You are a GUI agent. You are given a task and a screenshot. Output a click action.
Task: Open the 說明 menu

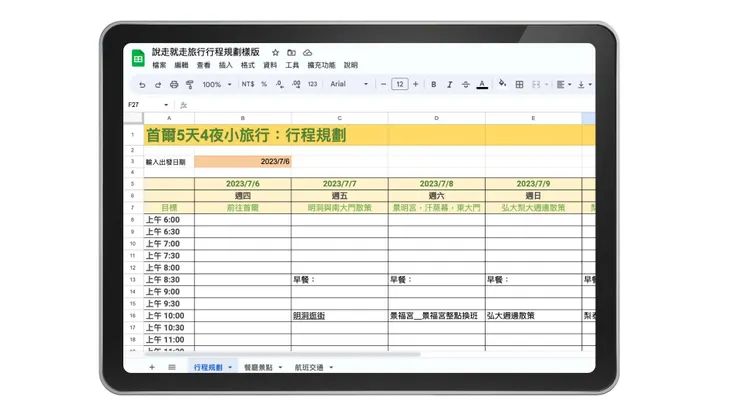pos(351,65)
